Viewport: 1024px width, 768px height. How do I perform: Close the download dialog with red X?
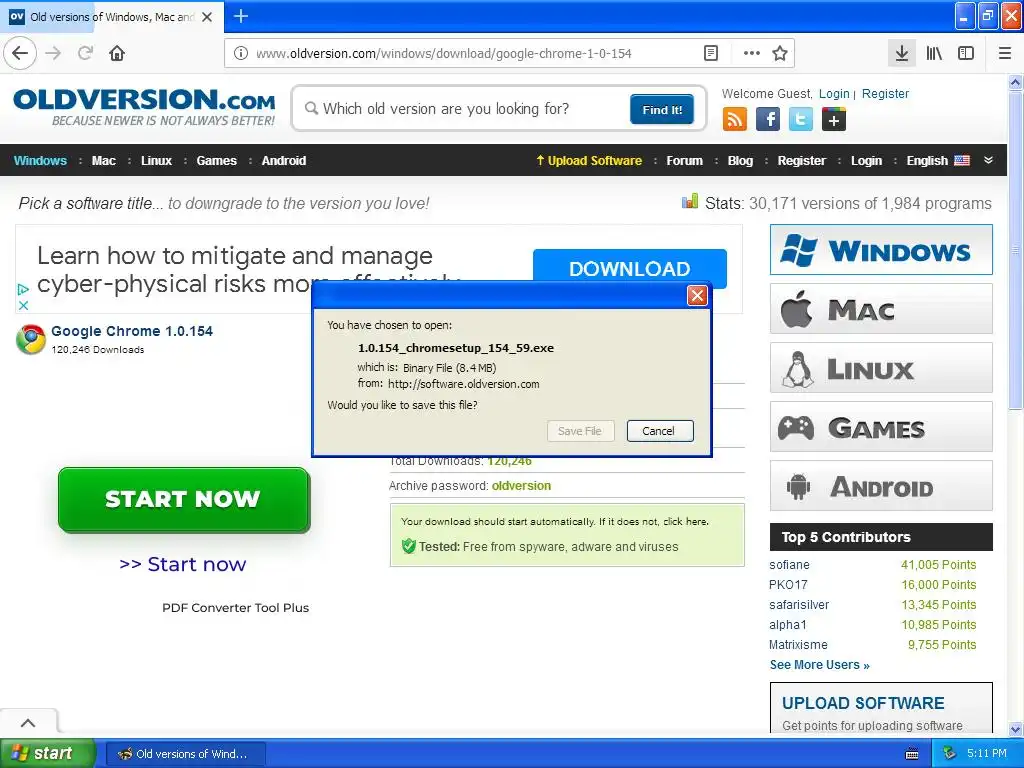[x=697, y=296]
